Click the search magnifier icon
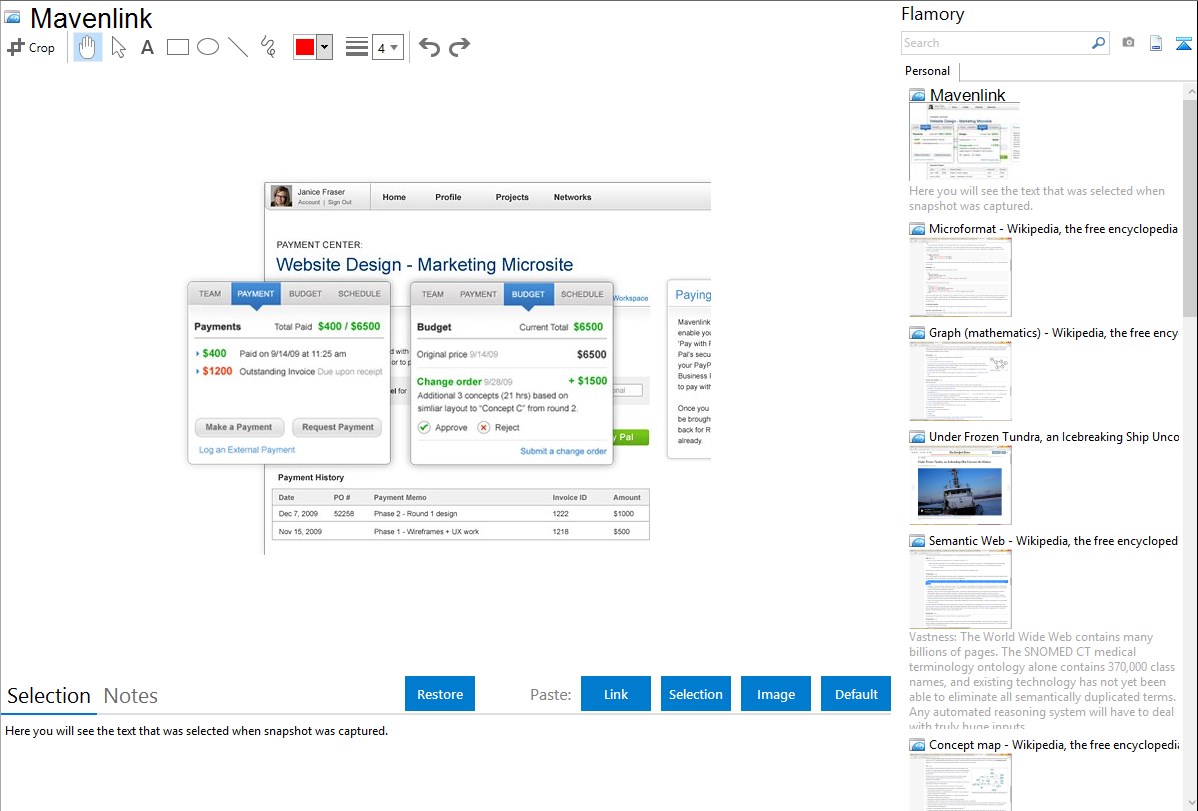Viewport: 1198px width, 811px height. point(1098,43)
